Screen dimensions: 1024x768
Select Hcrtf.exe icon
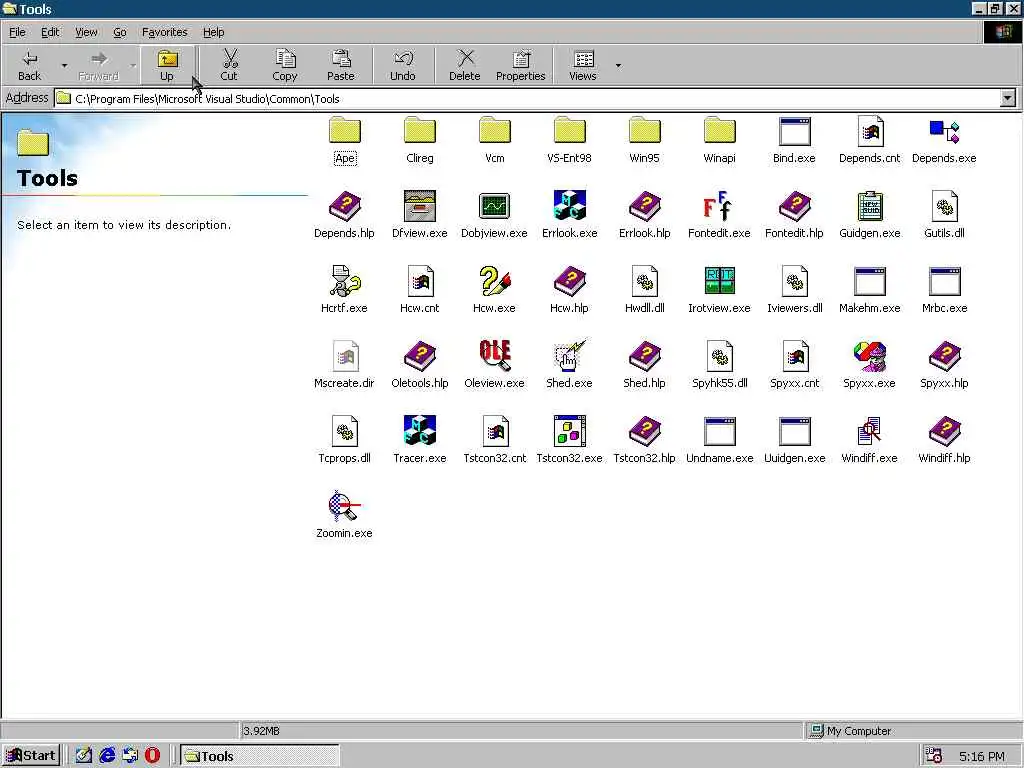[x=345, y=281]
